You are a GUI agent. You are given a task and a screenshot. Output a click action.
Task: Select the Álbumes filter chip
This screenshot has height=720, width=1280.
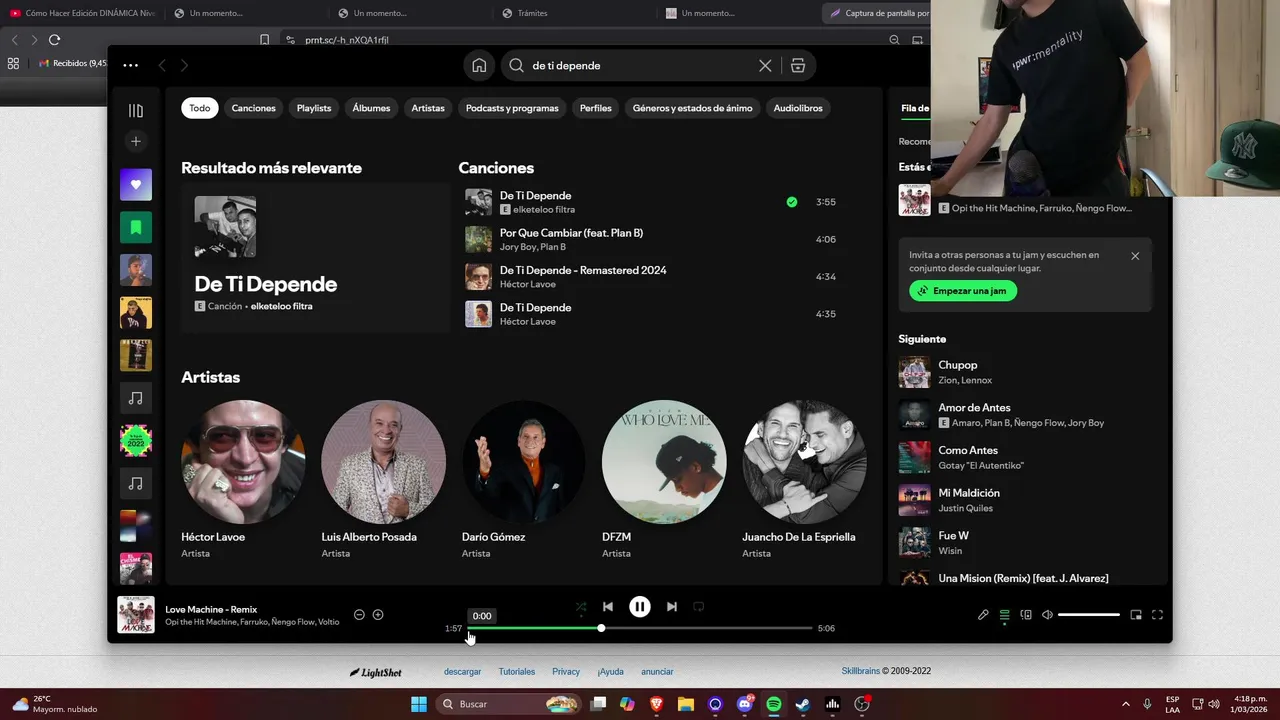click(371, 108)
